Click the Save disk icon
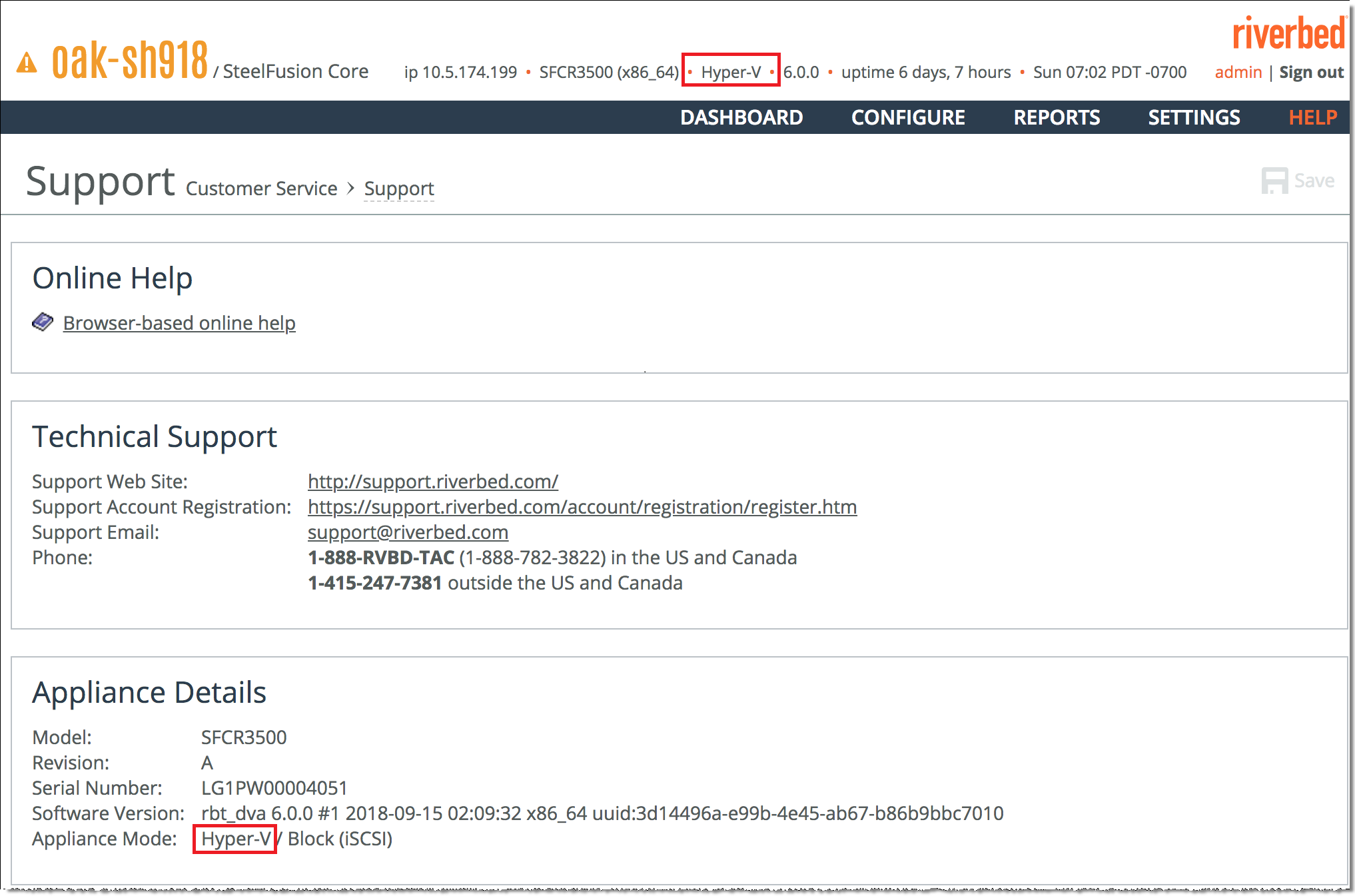The image size is (1355, 896). coord(1274,181)
